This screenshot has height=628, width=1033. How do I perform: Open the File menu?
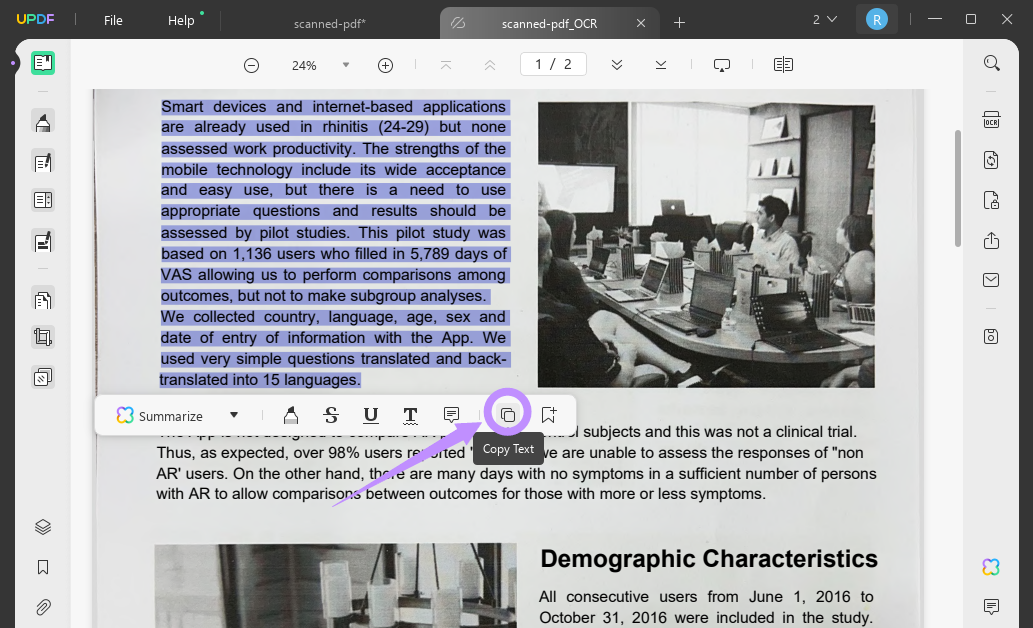pyautogui.click(x=113, y=19)
